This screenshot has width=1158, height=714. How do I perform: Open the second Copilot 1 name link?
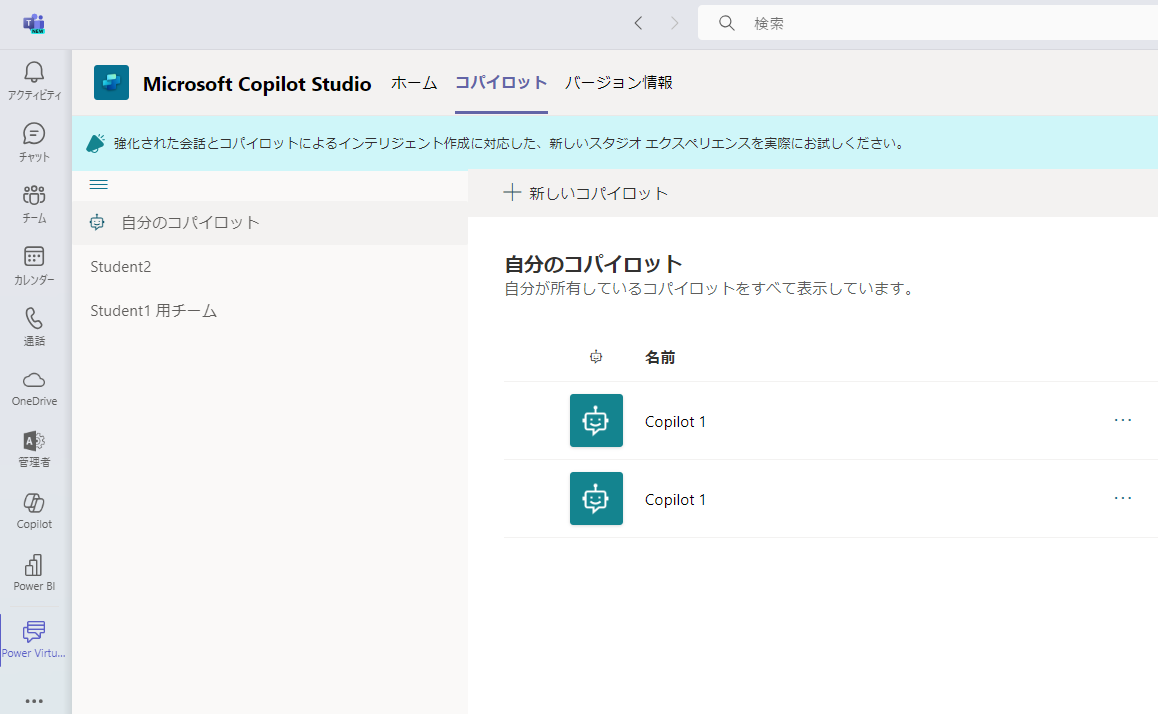(675, 500)
